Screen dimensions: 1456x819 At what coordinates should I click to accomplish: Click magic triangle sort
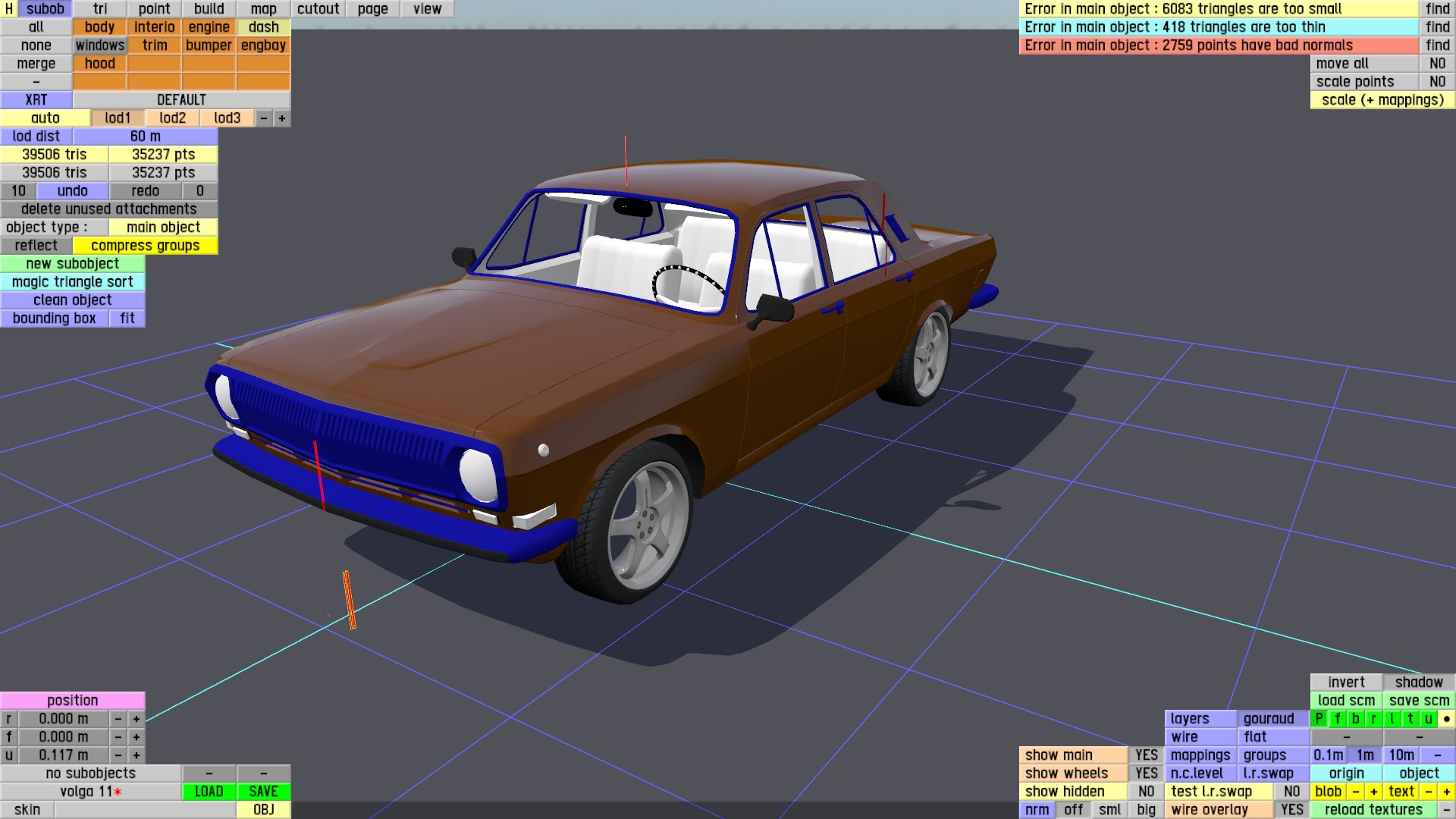click(72, 282)
